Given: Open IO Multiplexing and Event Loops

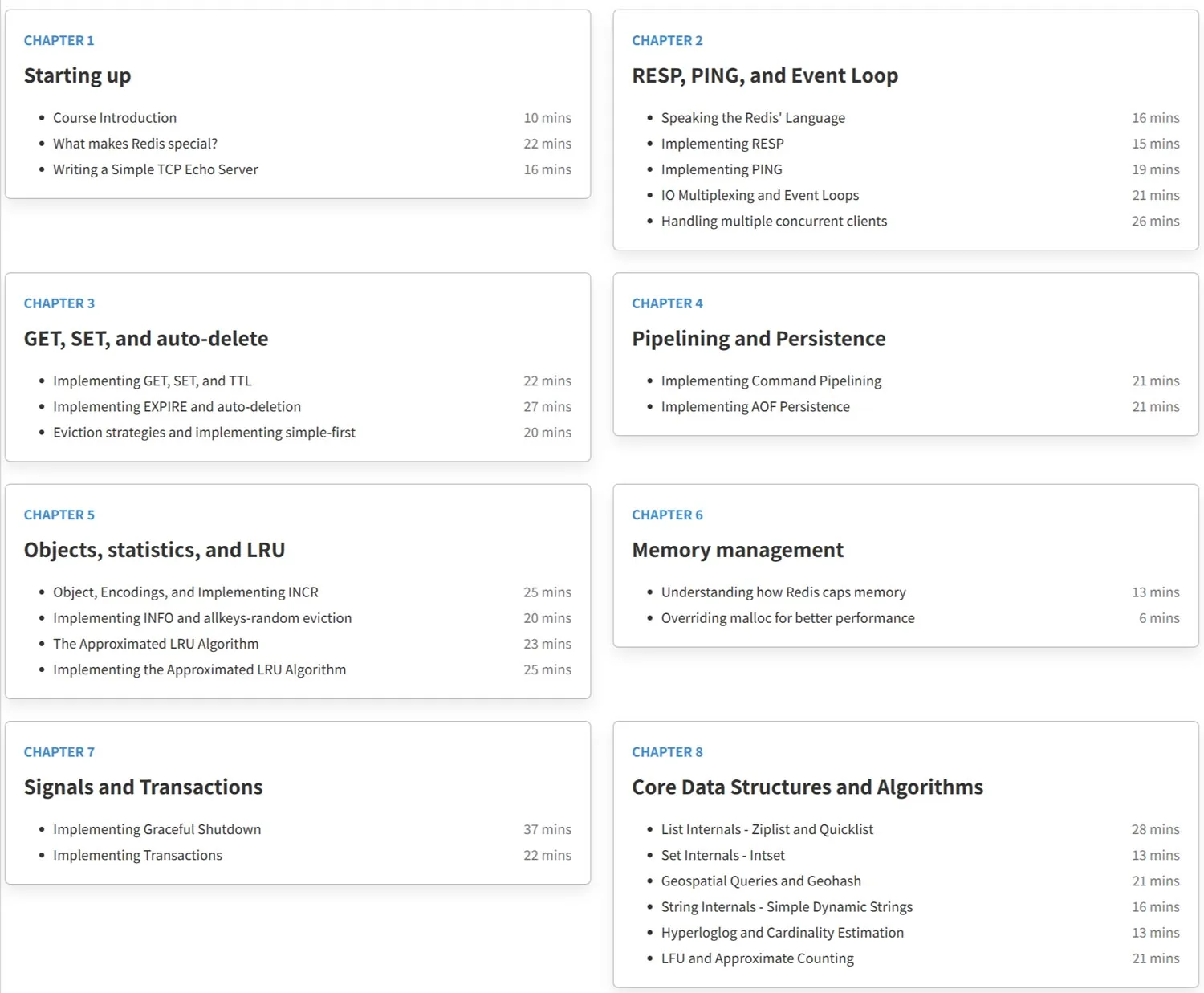Looking at the screenshot, I should tap(760, 195).
